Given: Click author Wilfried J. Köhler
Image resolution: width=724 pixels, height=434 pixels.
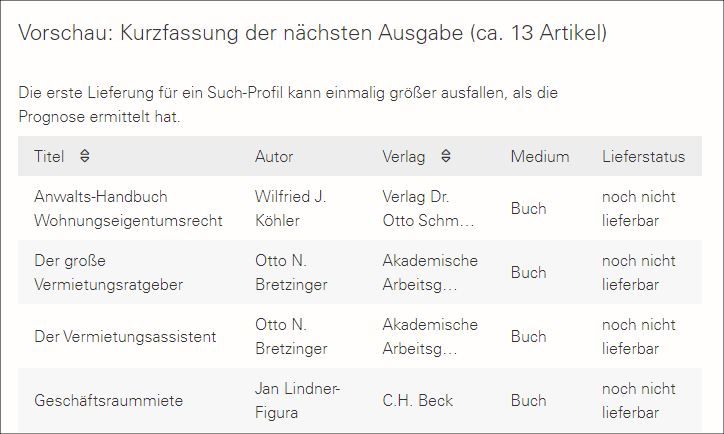Looking at the screenshot, I should point(291,208).
